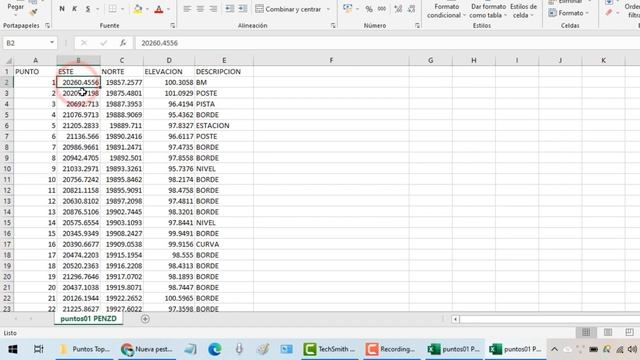Click horizontal scrollbar left arrow

coord(455,319)
